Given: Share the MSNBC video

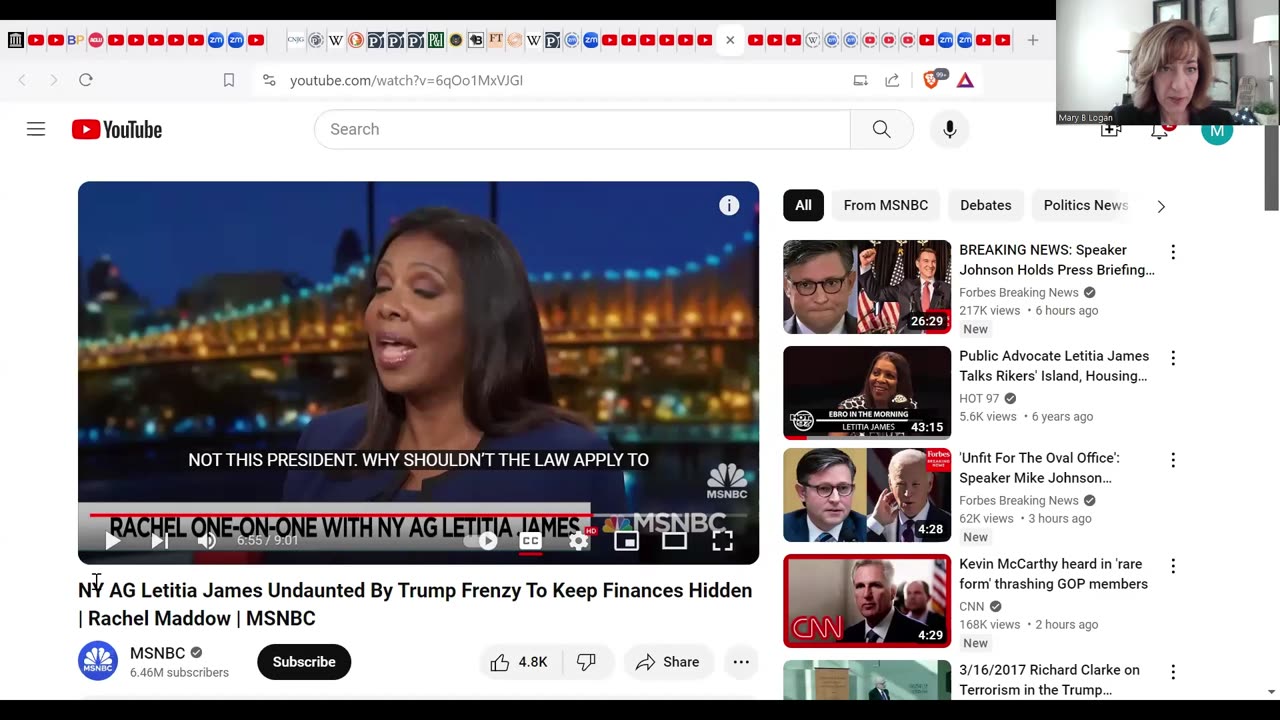Looking at the screenshot, I should [x=668, y=662].
